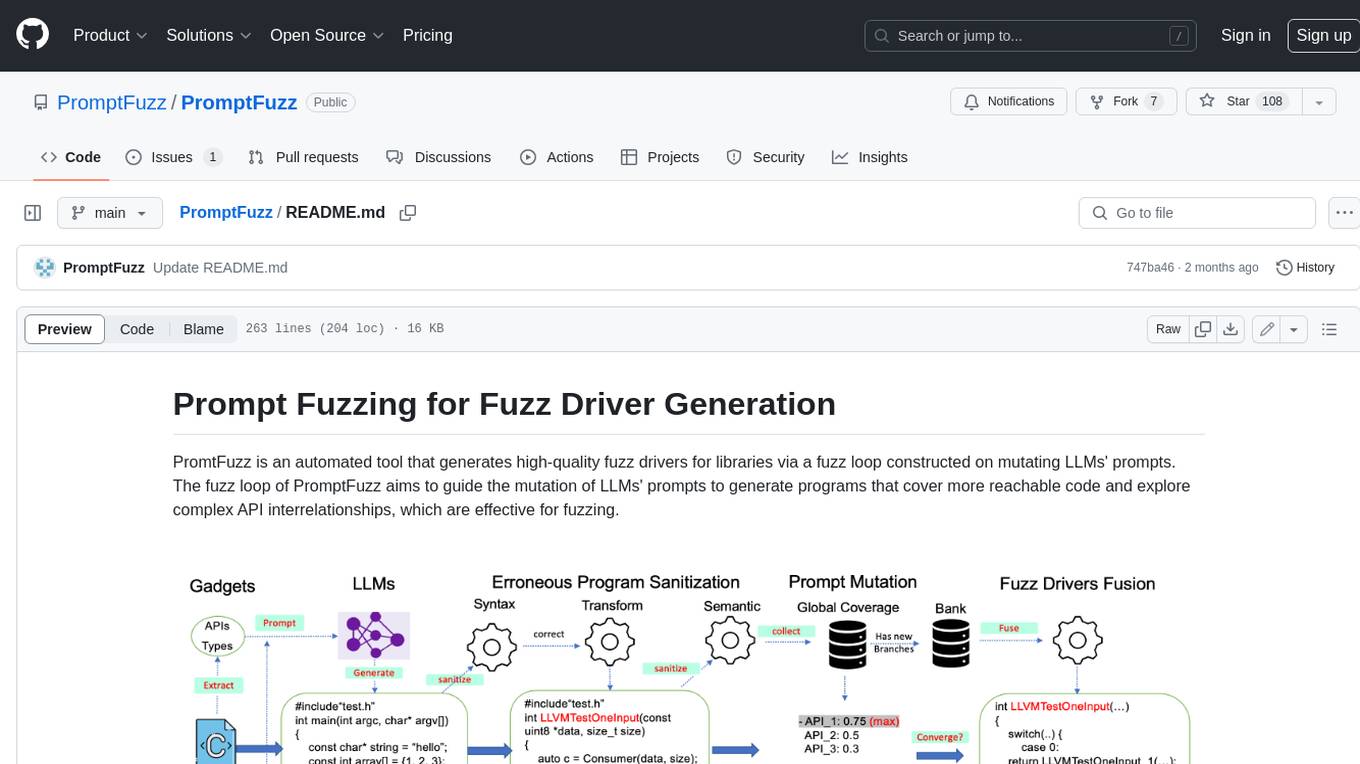
Task: Expand the Open Source menu
Action: pyautogui.click(x=327, y=35)
